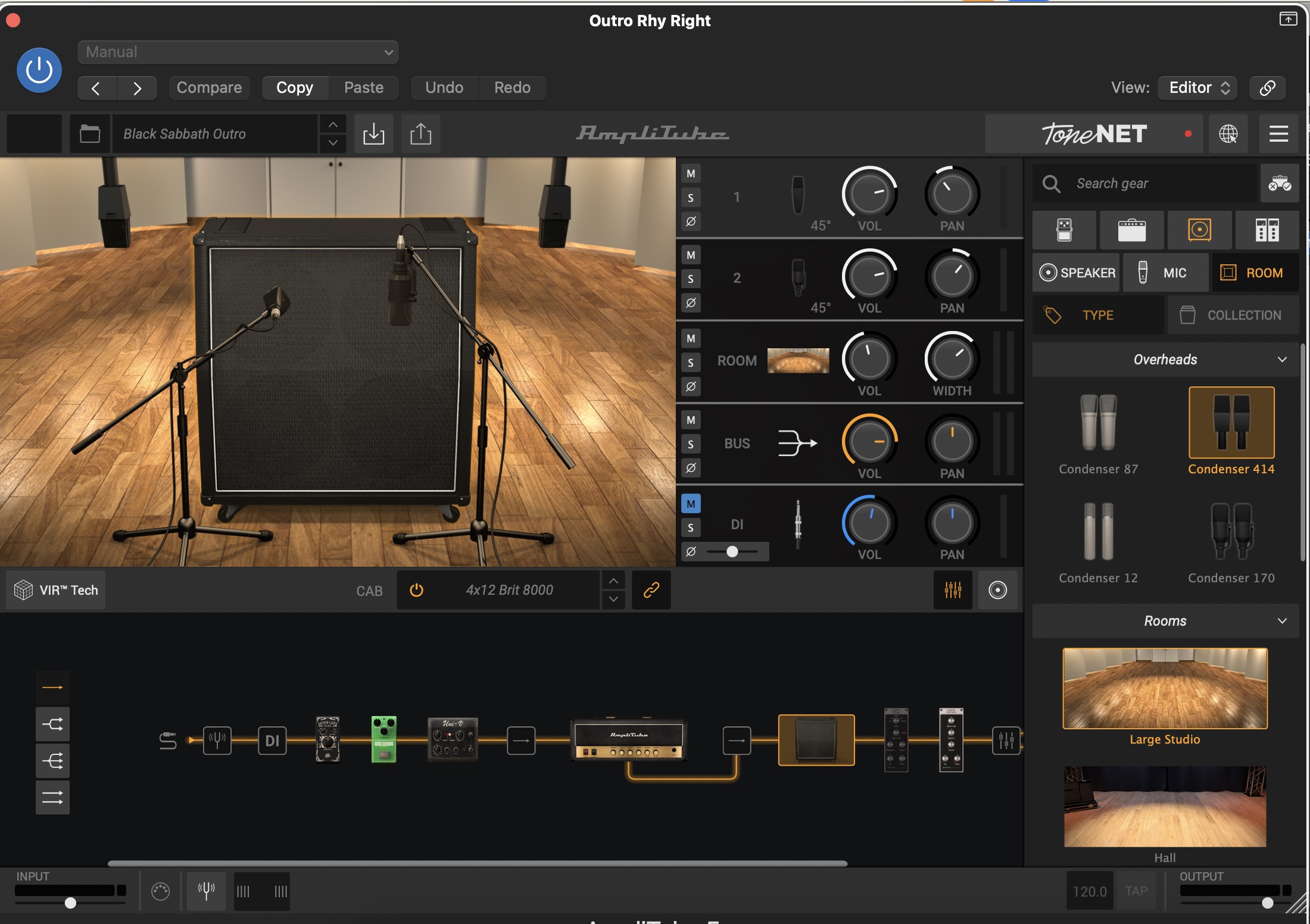Open mic 1 selector thumbnail
This screenshot has height=924, width=1310.
tap(798, 195)
